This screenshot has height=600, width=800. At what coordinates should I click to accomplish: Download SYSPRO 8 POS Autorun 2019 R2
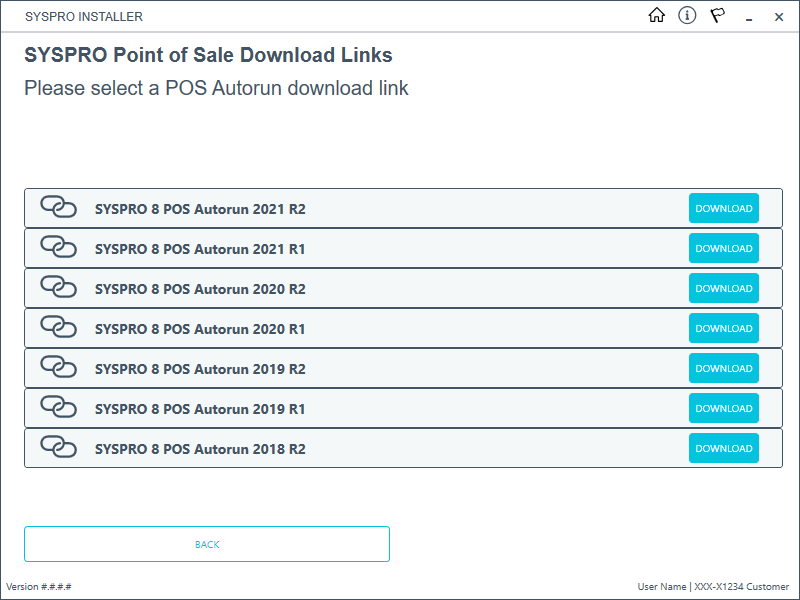pos(723,368)
